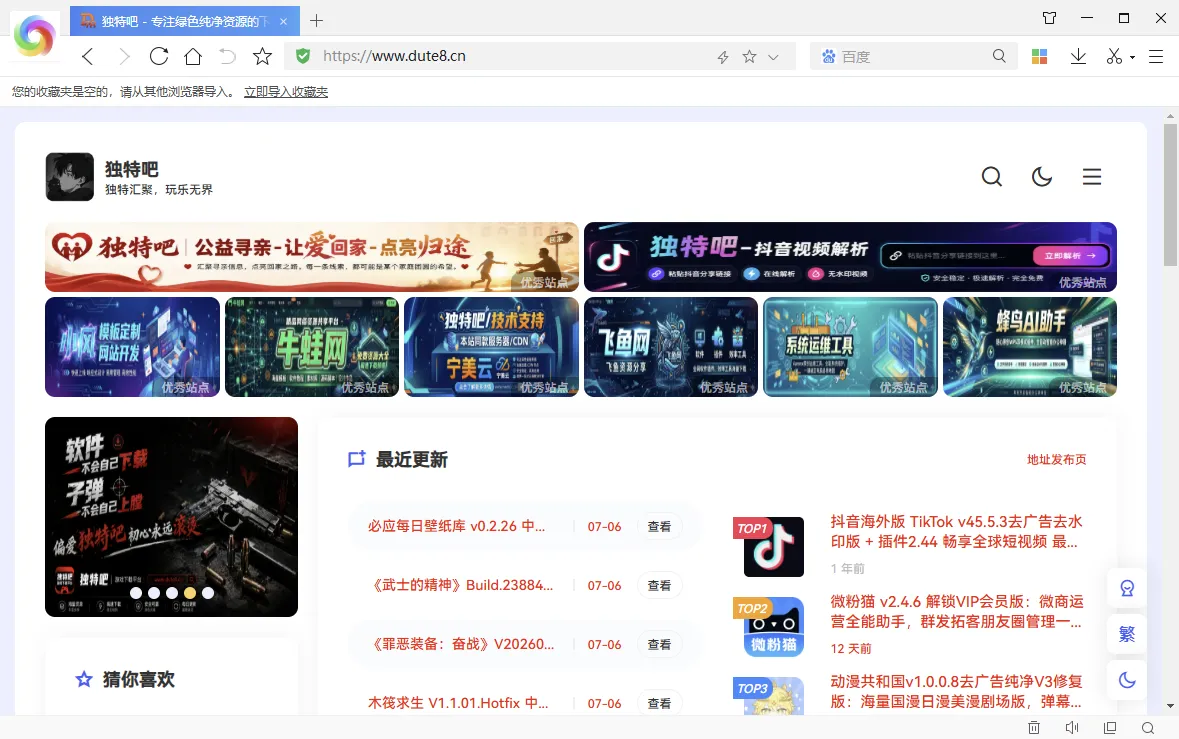Open a new tab with plus button
The height and width of the screenshot is (739, 1179).
[x=317, y=20]
